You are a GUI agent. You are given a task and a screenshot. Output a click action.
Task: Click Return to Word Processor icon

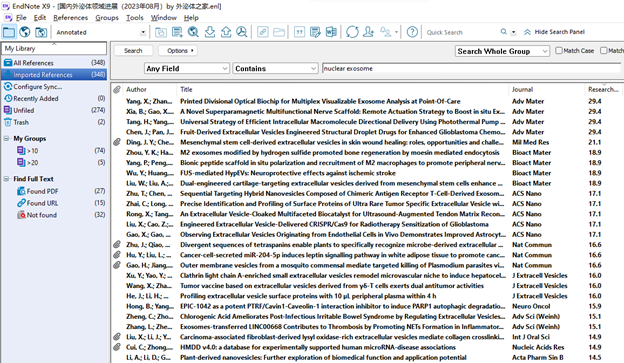click(x=331, y=32)
